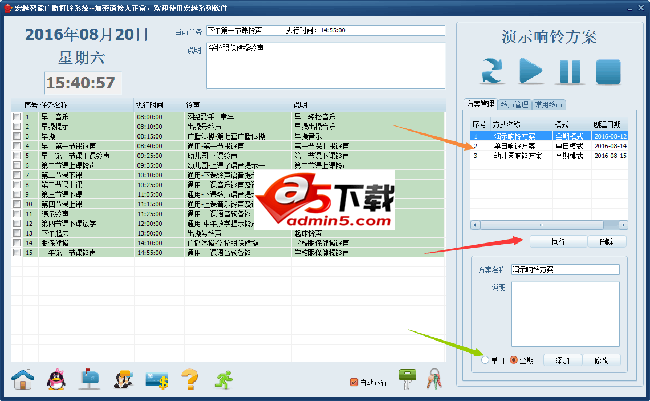Click the rightmost button at scheme panel bottom

coord(601,360)
